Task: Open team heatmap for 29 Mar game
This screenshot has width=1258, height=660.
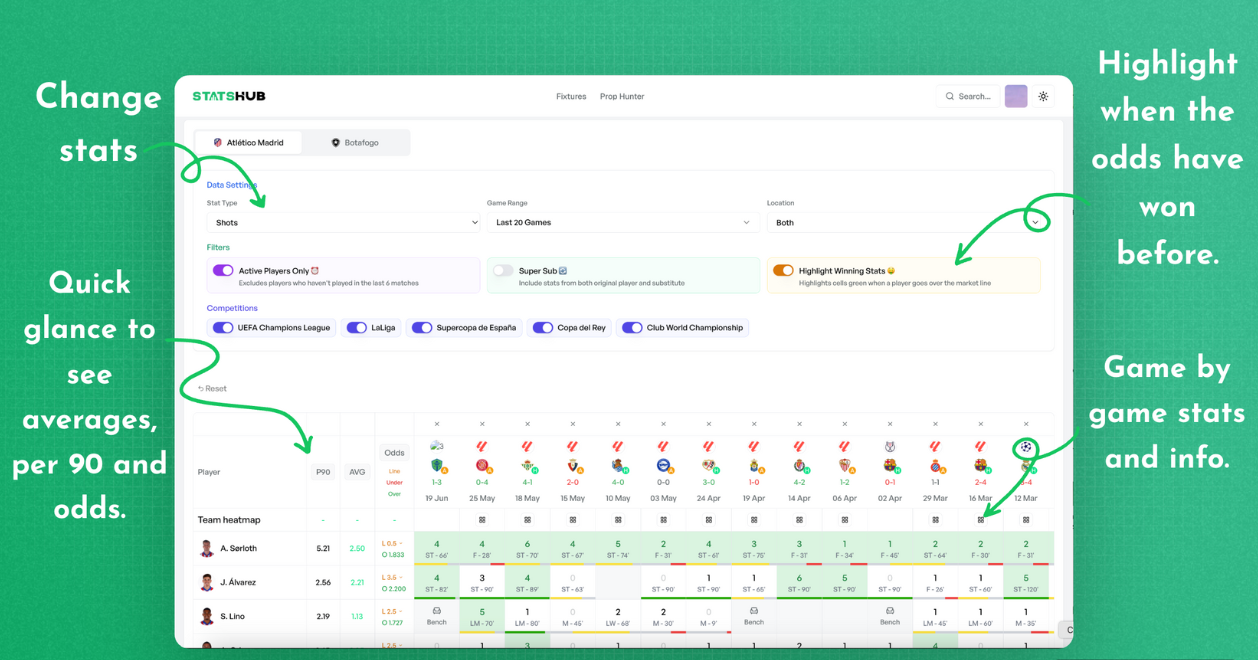Action: pos(935,520)
